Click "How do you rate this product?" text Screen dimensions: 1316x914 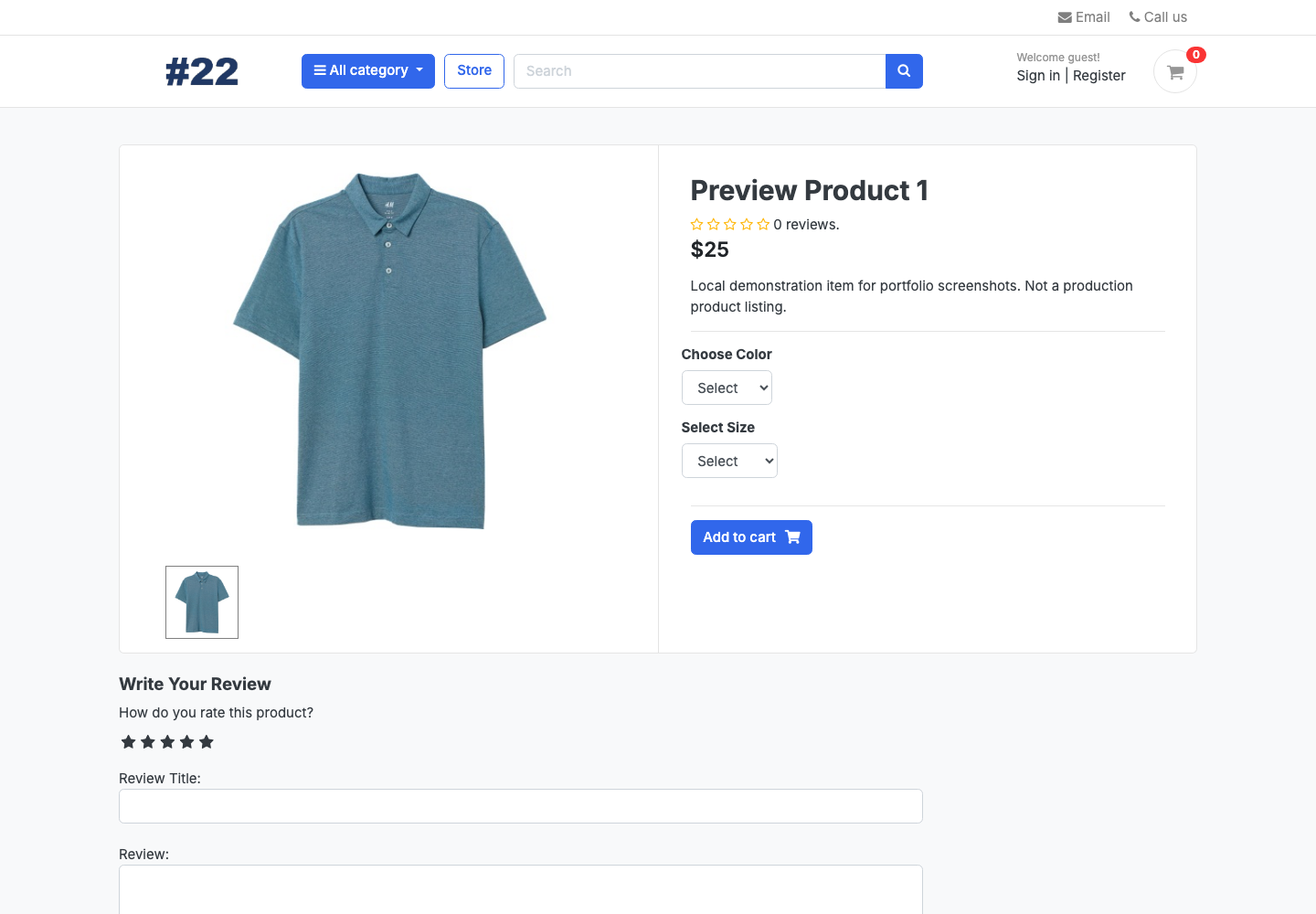(216, 713)
